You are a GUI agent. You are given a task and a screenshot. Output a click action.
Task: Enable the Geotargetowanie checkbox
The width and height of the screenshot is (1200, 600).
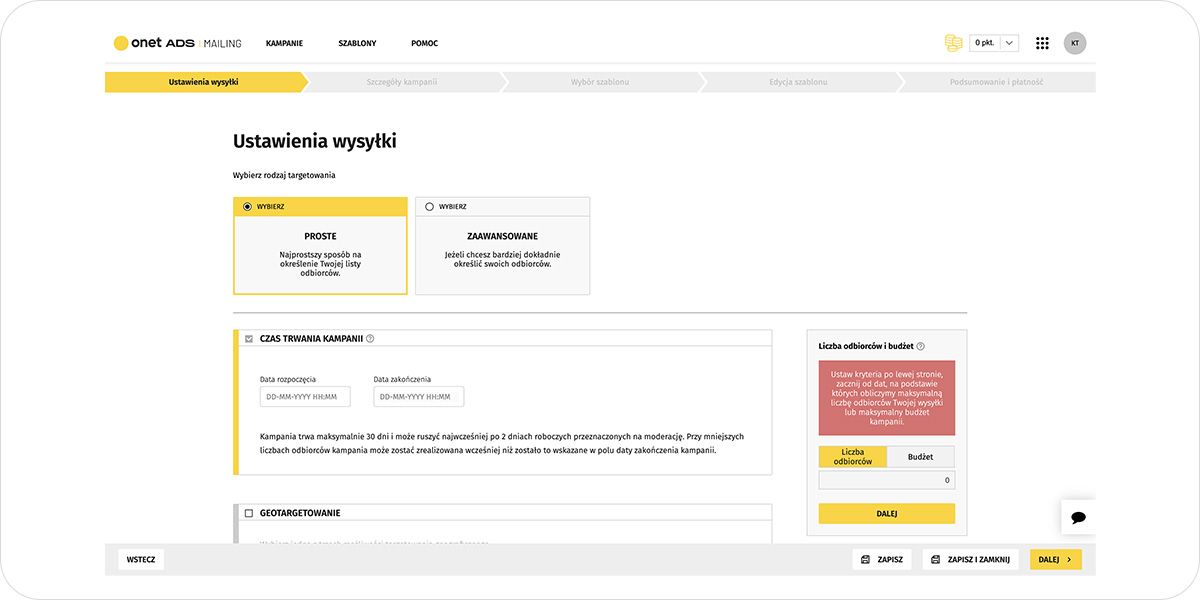249,513
